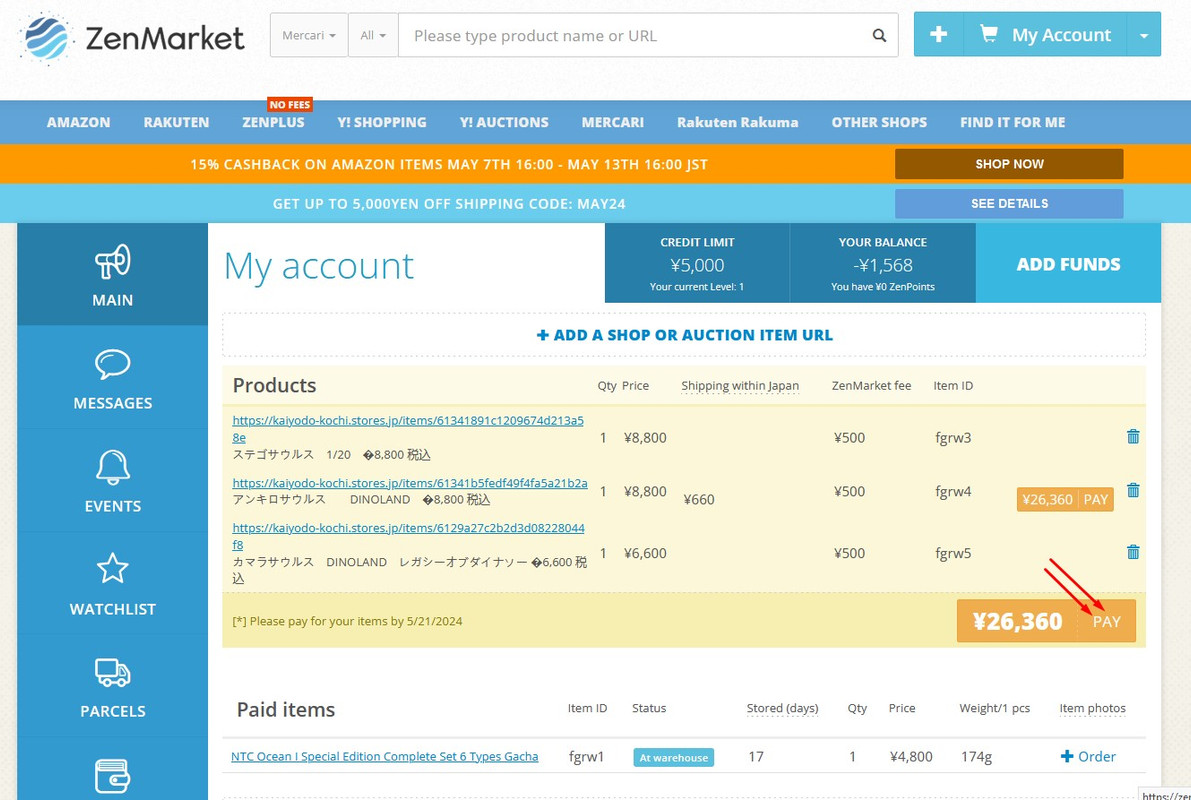Screen dimensions: 1191x800
Task: Open Y! AUCTIONS in the navigation bar
Action: (504, 122)
